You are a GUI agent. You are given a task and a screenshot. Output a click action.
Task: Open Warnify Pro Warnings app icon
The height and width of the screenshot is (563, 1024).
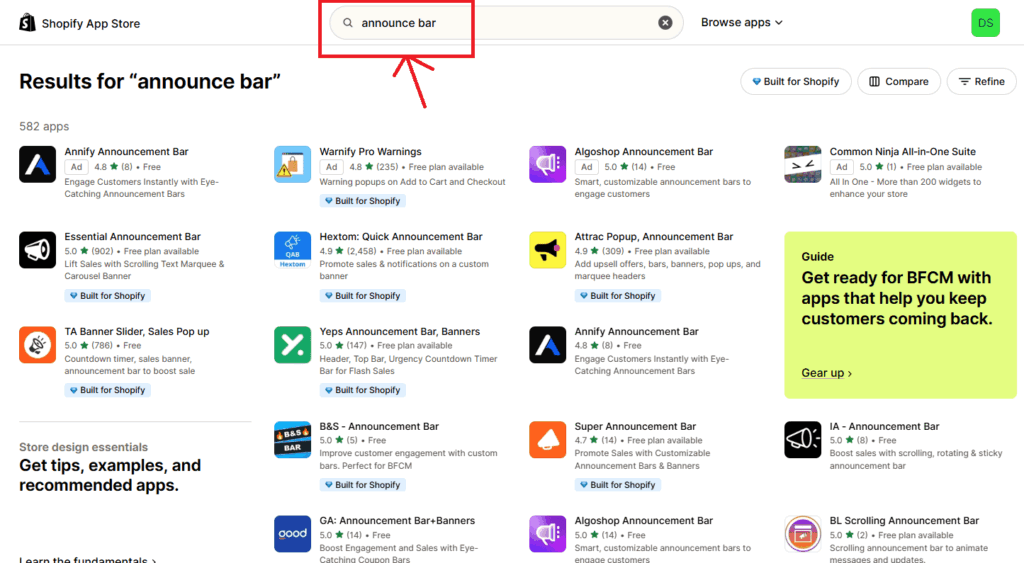[293, 164]
